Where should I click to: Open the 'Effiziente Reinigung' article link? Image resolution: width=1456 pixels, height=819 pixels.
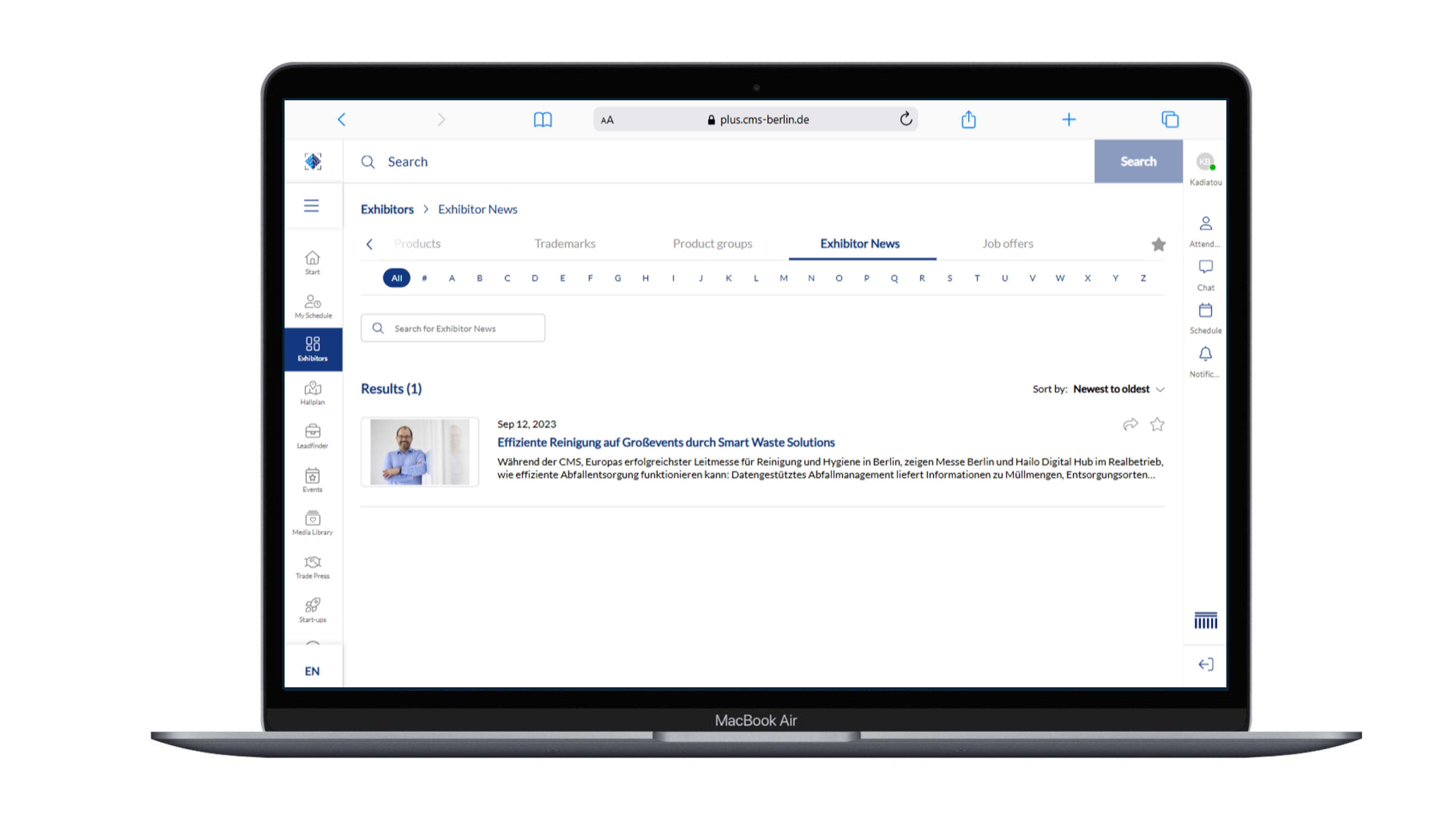[x=665, y=442]
